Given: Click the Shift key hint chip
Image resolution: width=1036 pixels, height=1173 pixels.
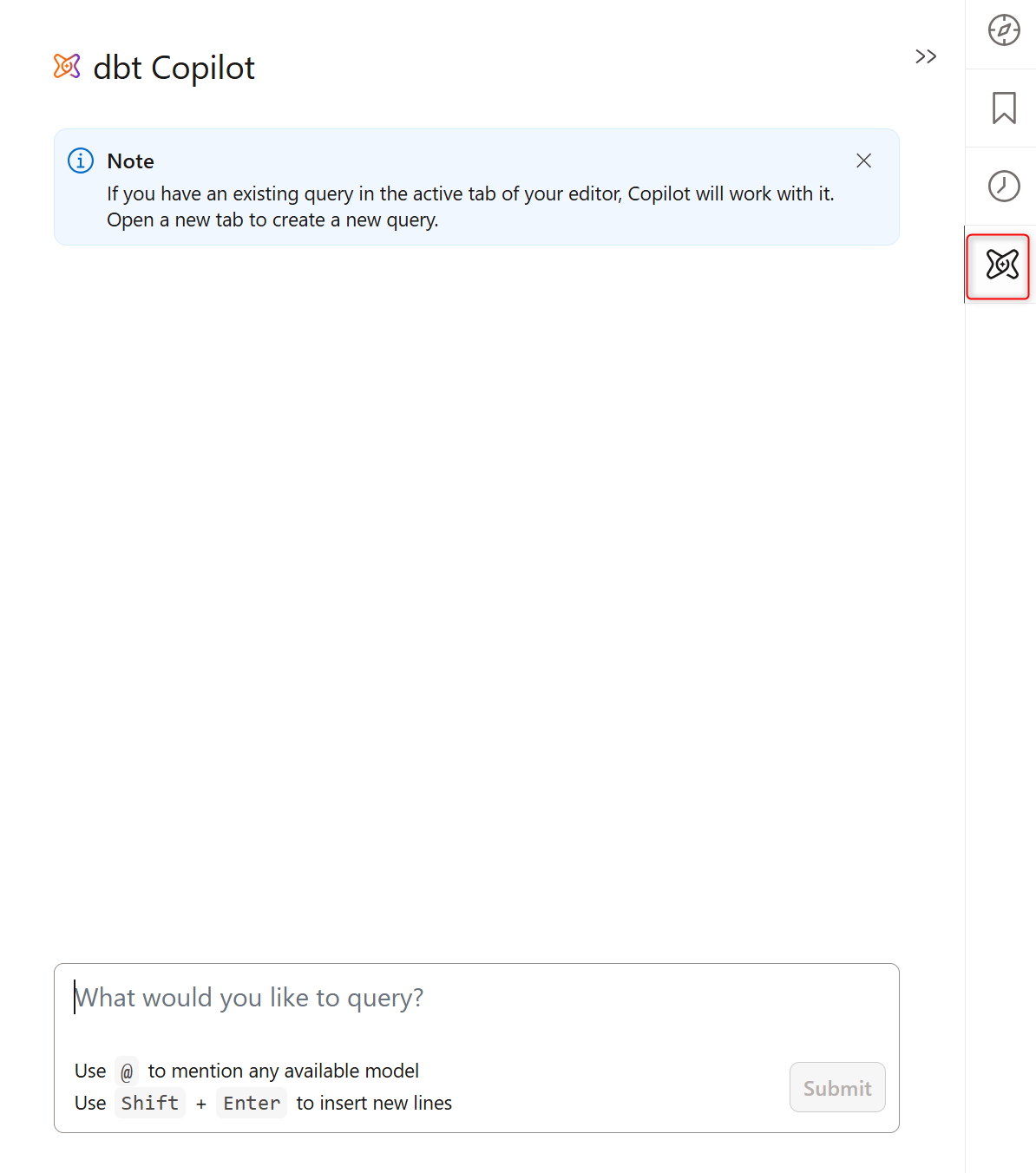Looking at the screenshot, I should pos(150,1103).
